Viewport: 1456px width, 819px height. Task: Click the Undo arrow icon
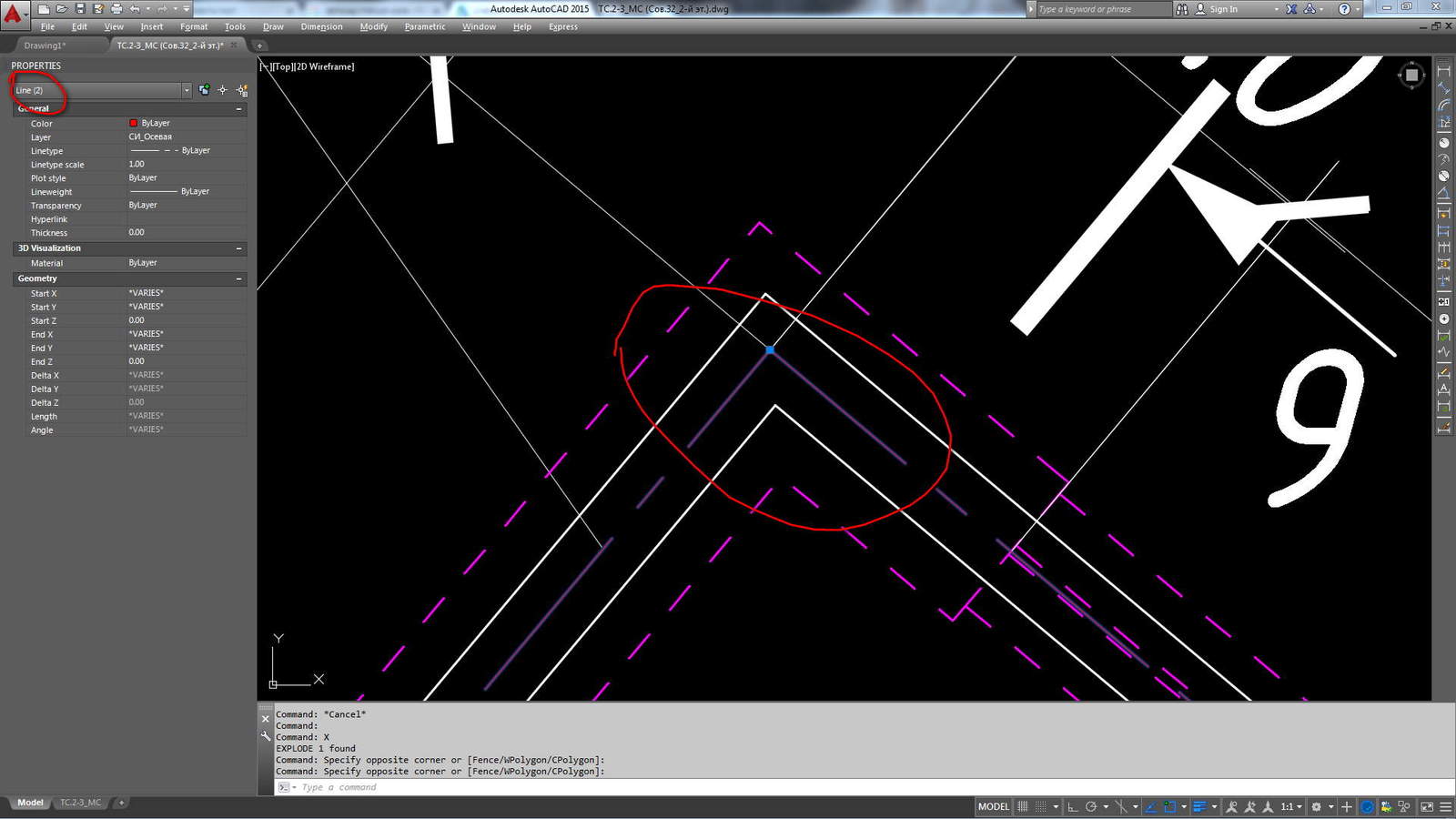(135, 9)
